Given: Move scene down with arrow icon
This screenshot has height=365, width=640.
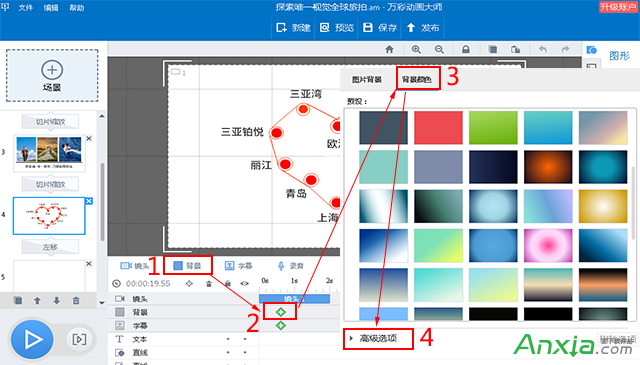Looking at the screenshot, I should tap(56, 300).
